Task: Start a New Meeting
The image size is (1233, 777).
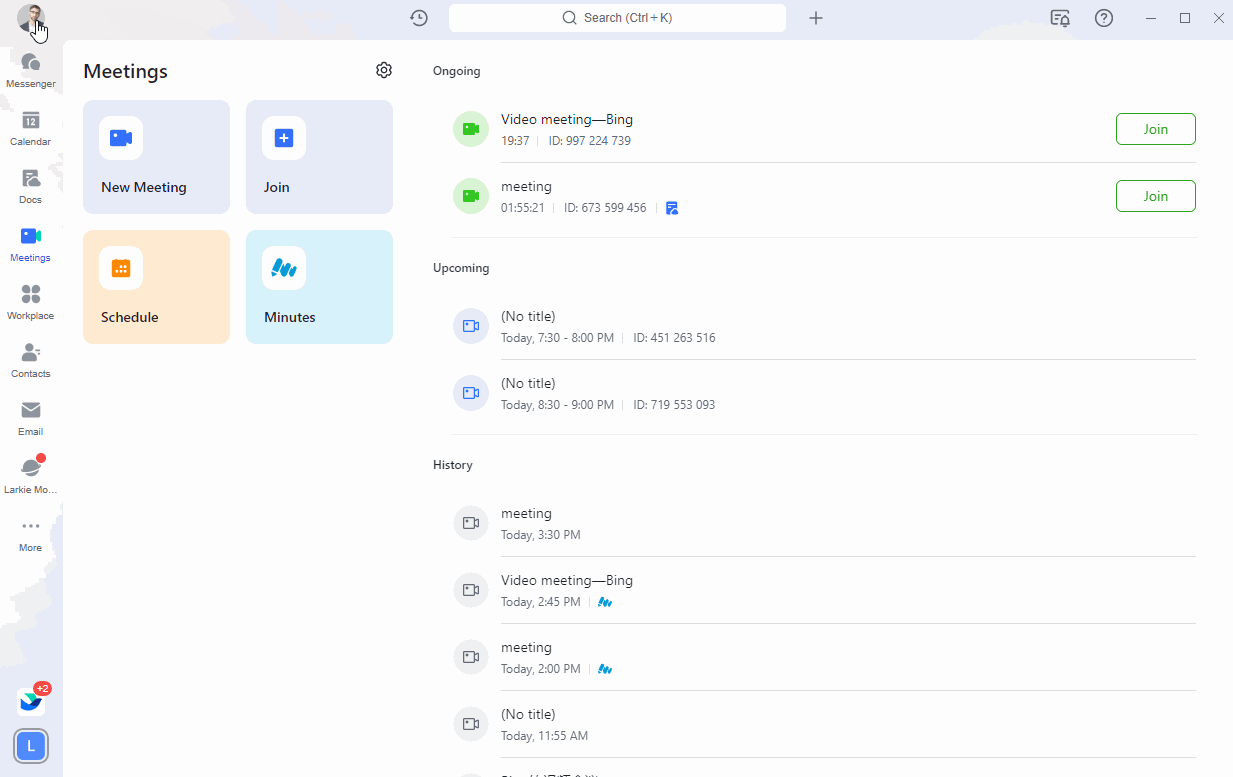Action: (156, 157)
